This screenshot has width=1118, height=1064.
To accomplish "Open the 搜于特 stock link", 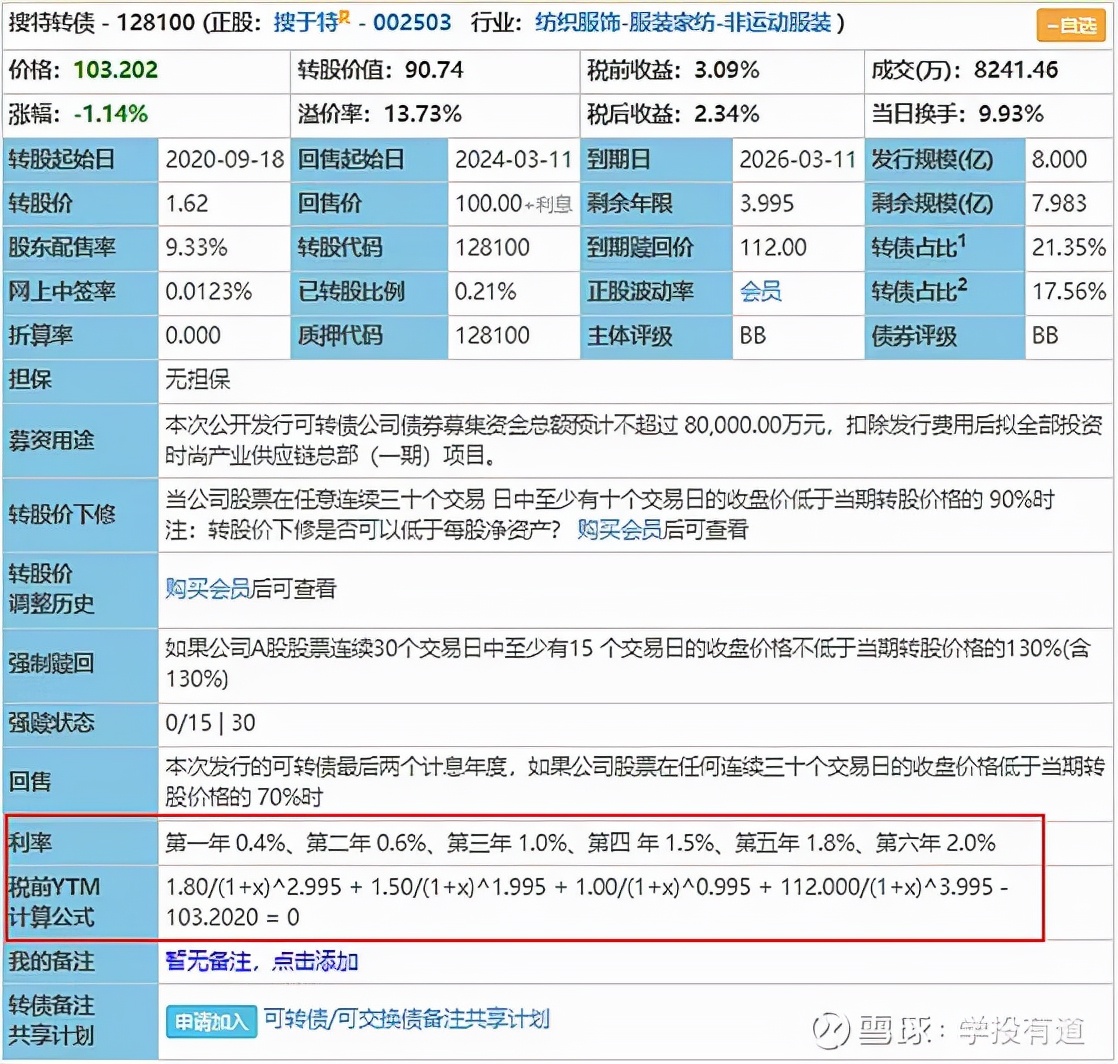I will click(x=307, y=21).
